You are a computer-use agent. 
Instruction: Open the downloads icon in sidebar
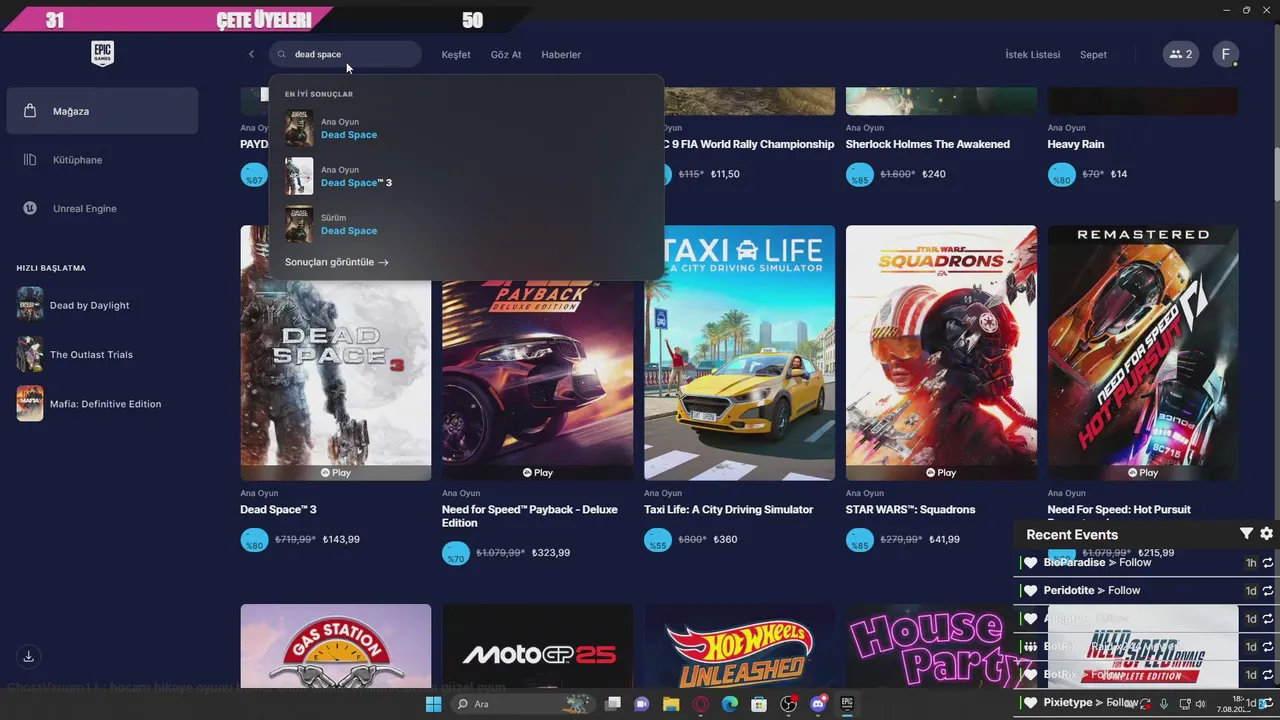pos(28,656)
